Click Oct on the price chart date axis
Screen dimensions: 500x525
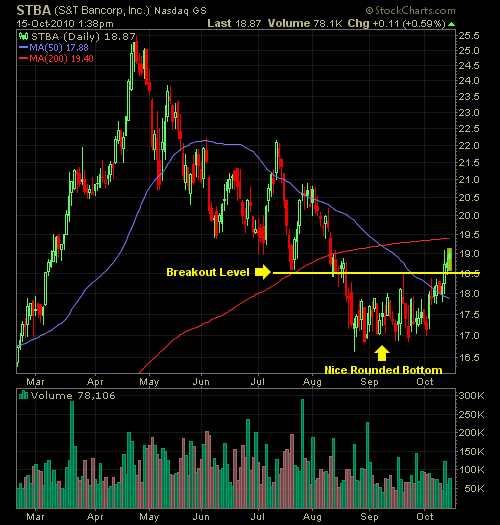(425, 382)
